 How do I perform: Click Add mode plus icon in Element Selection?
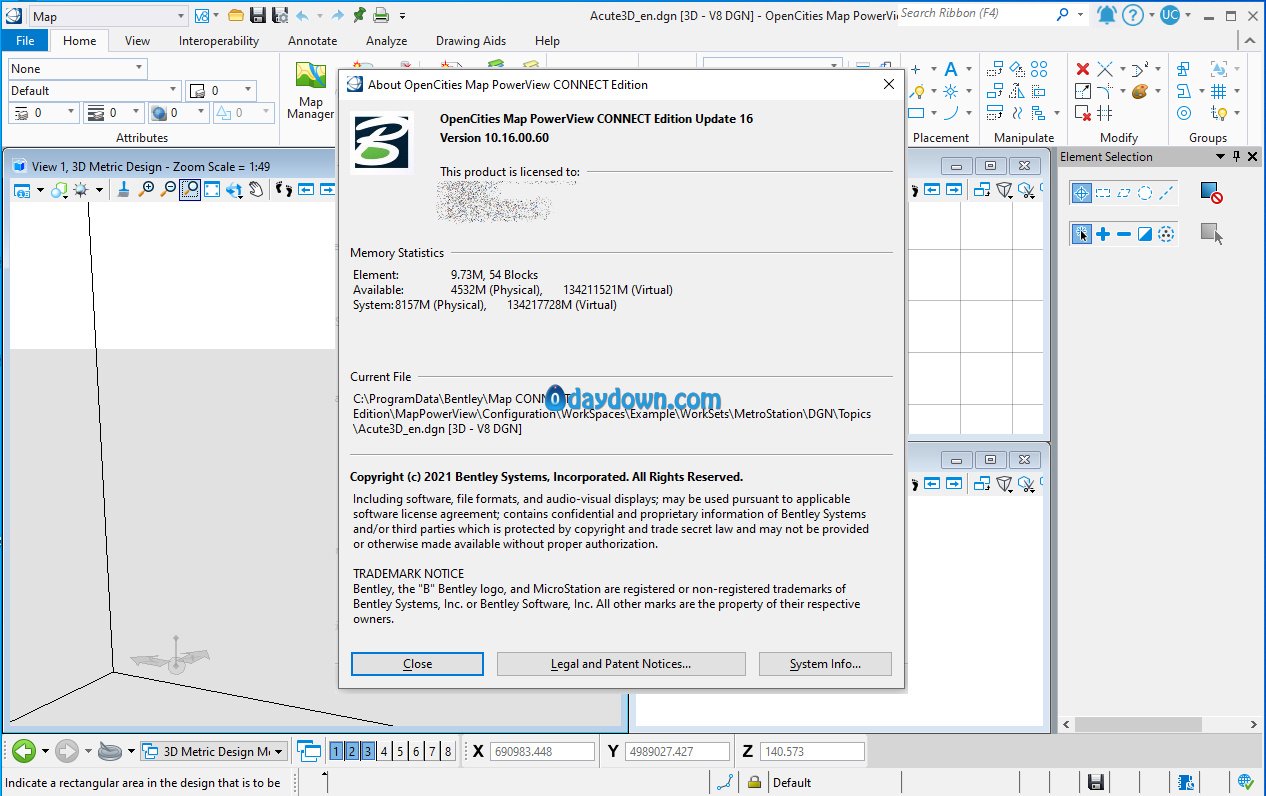pyautogui.click(x=1103, y=234)
